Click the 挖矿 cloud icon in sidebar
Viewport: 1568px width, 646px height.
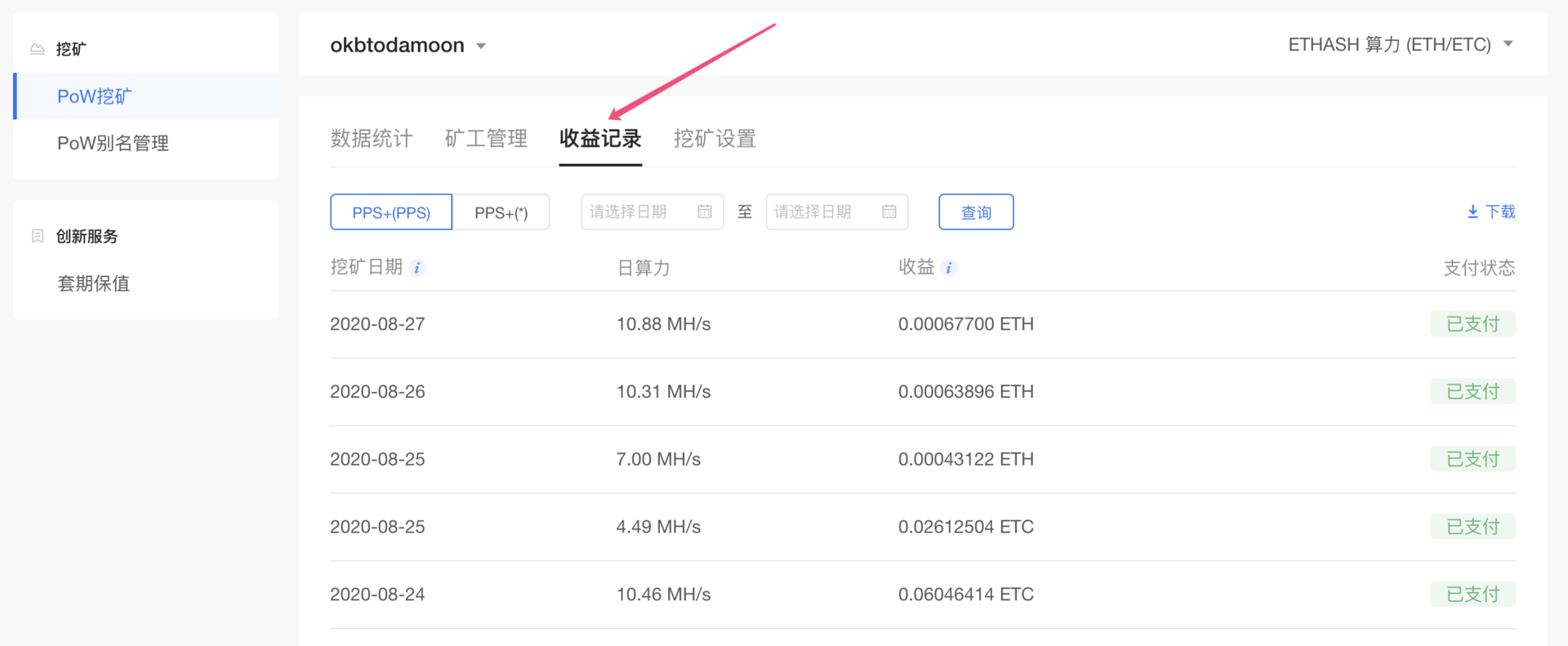coord(38,49)
